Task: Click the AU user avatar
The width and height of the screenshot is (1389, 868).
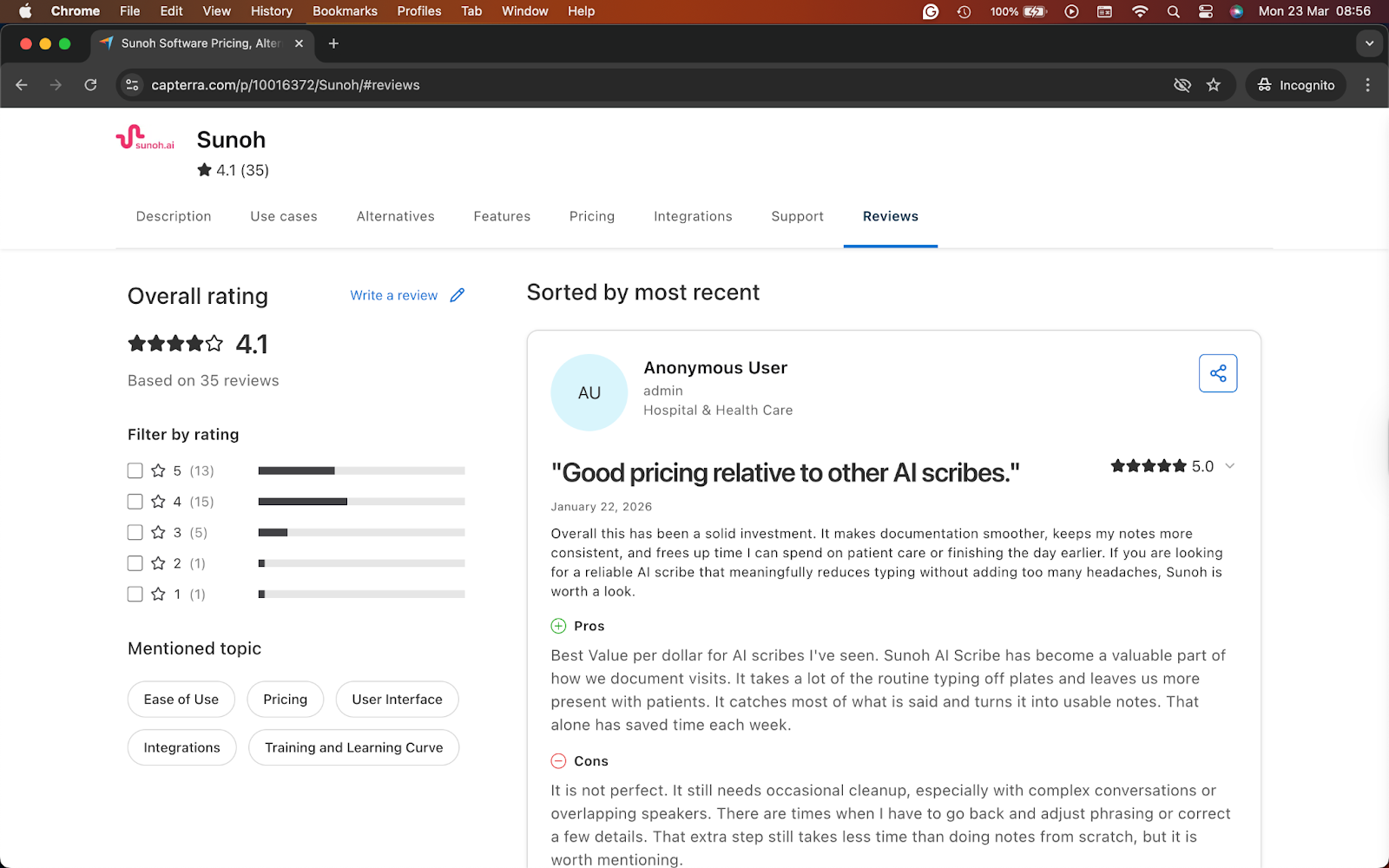Action: coord(589,392)
